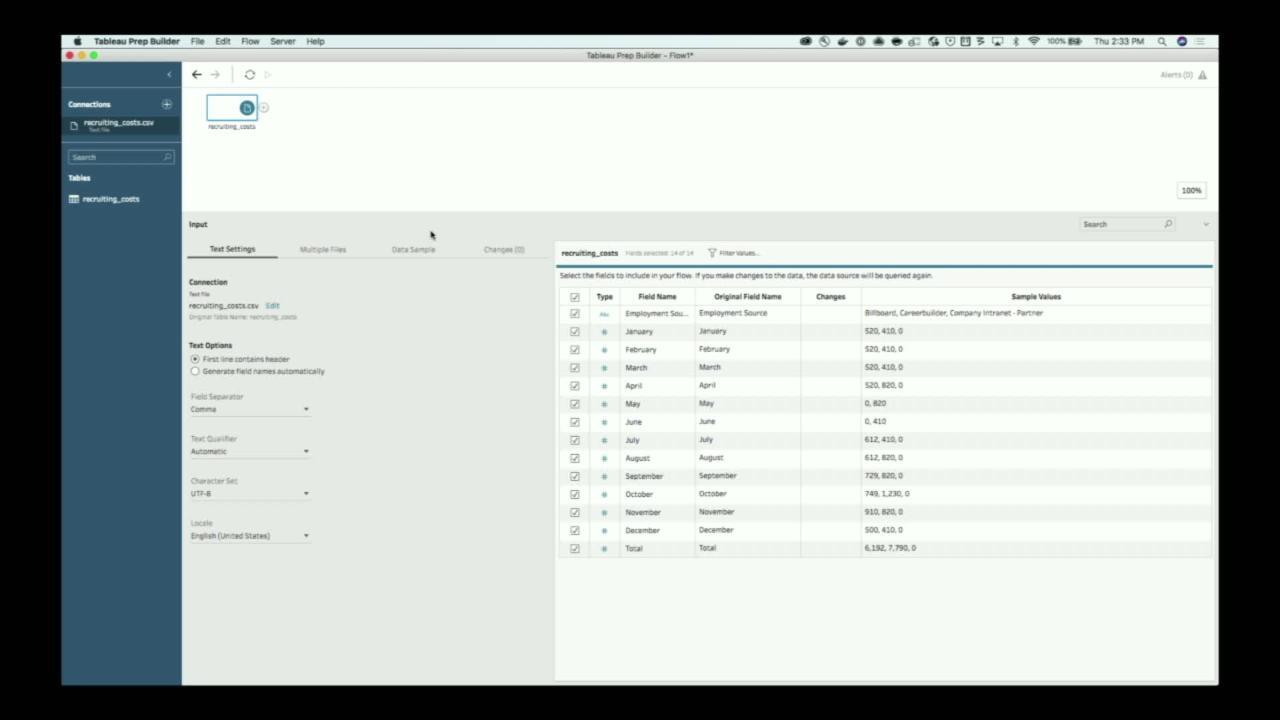Change data type icon for Employment Source
The image size is (1280, 720).
604,314
